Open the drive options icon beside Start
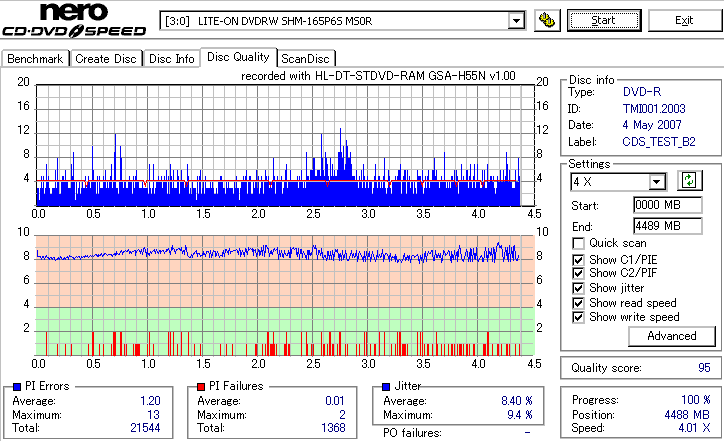Viewport: 724px width, 441px height. pyautogui.click(x=547, y=20)
